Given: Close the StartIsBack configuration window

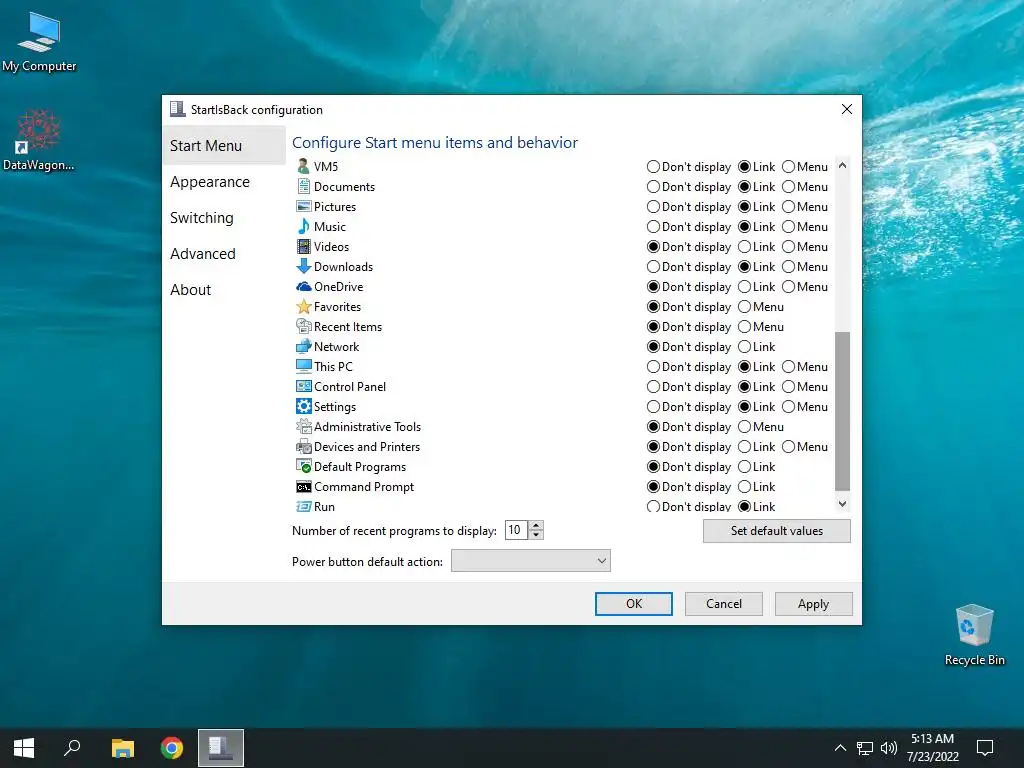Looking at the screenshot, I should (846, 110).
